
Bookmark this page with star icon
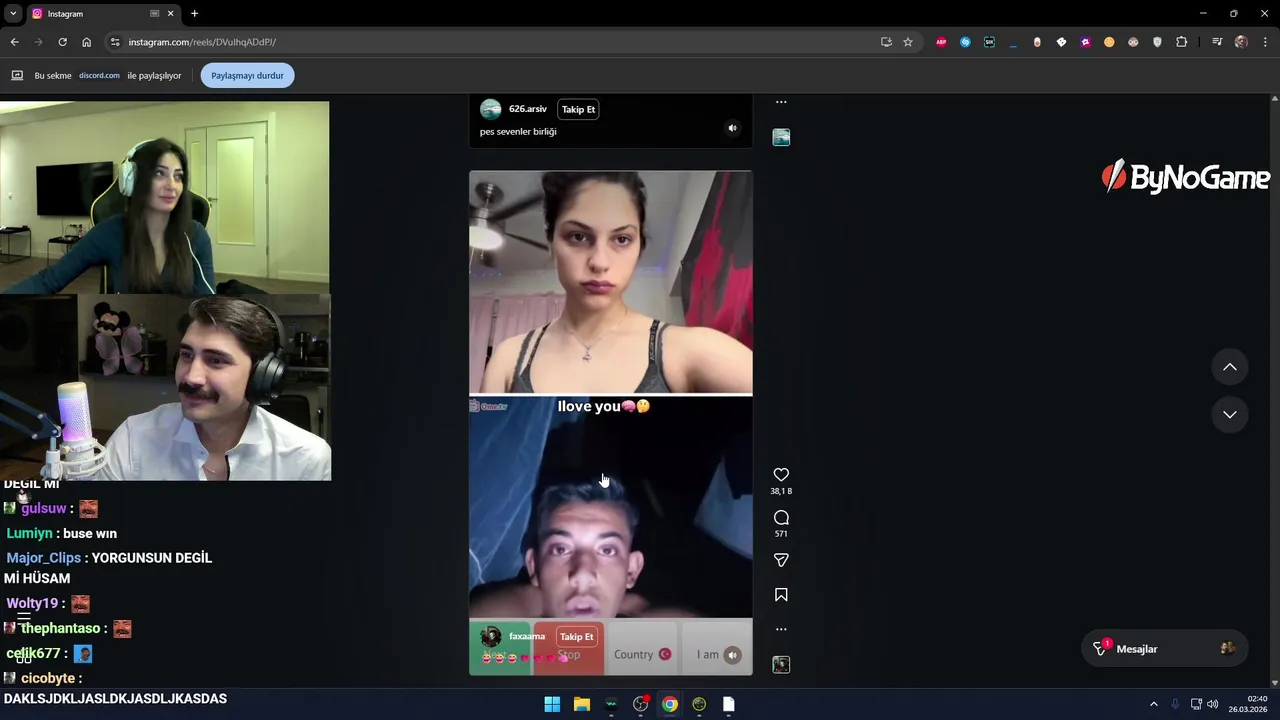pyautogui.click(x=908, y=42)
